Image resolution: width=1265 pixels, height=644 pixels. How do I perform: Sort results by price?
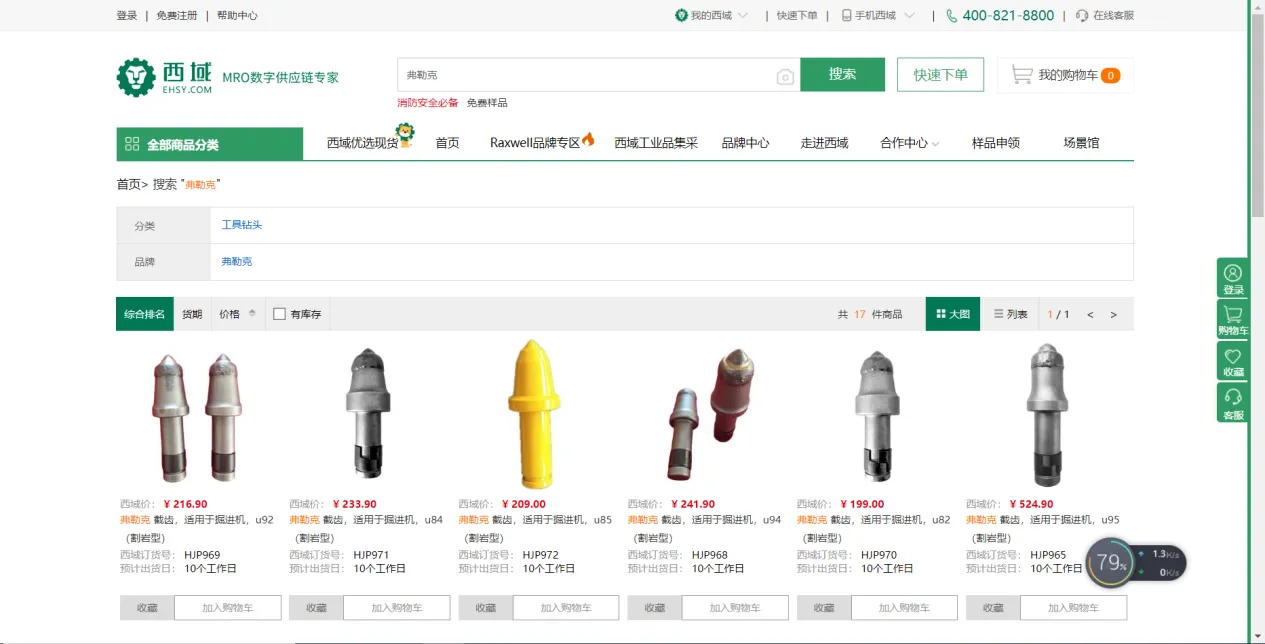click(x=237, y=314)
